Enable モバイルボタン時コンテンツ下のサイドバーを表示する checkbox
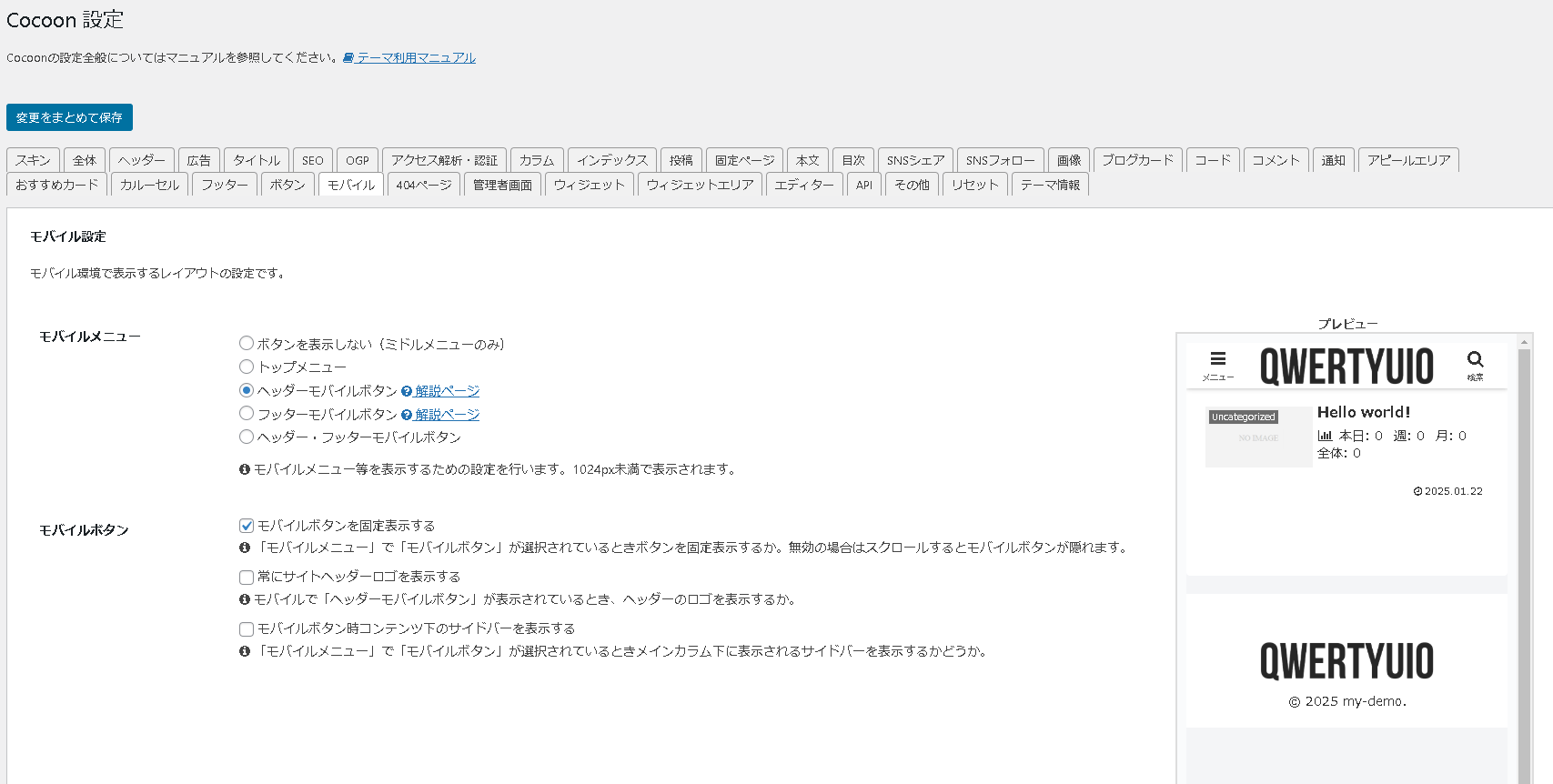The width and height of the screenshot is (1553, 784). pos(247,628)
